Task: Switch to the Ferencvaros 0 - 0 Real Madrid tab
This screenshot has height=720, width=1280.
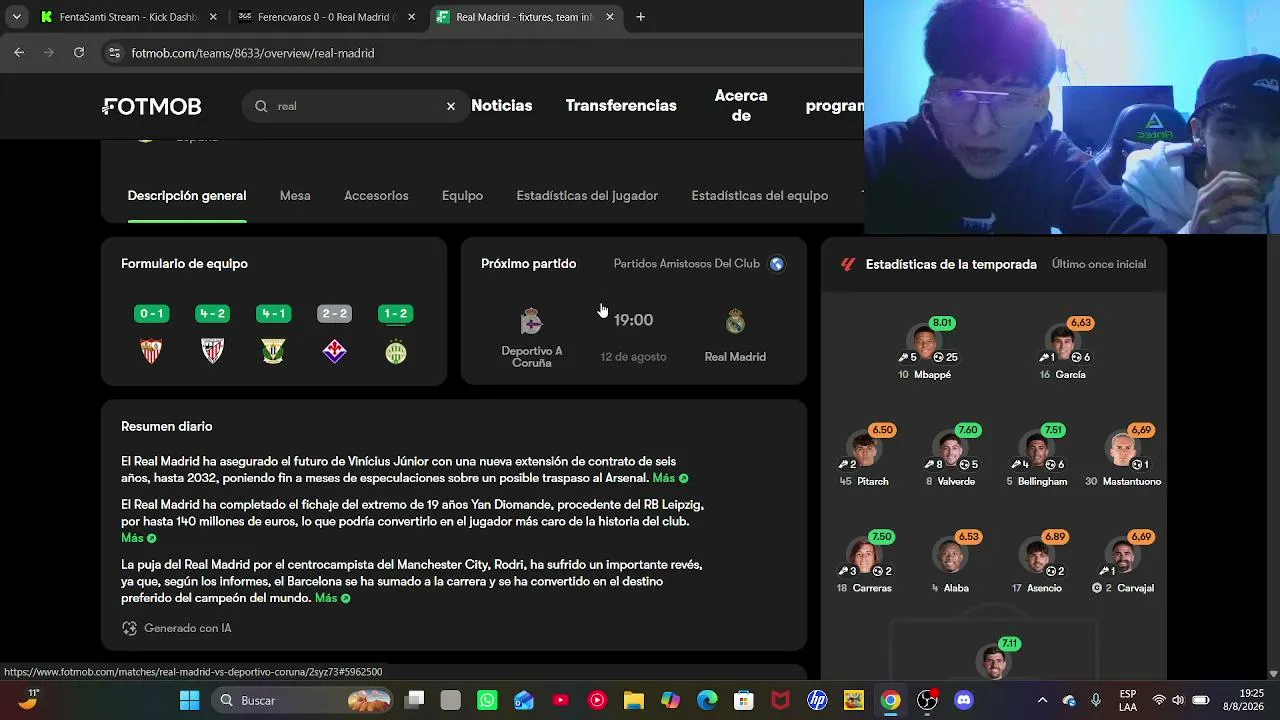Action: coord(325,17)
